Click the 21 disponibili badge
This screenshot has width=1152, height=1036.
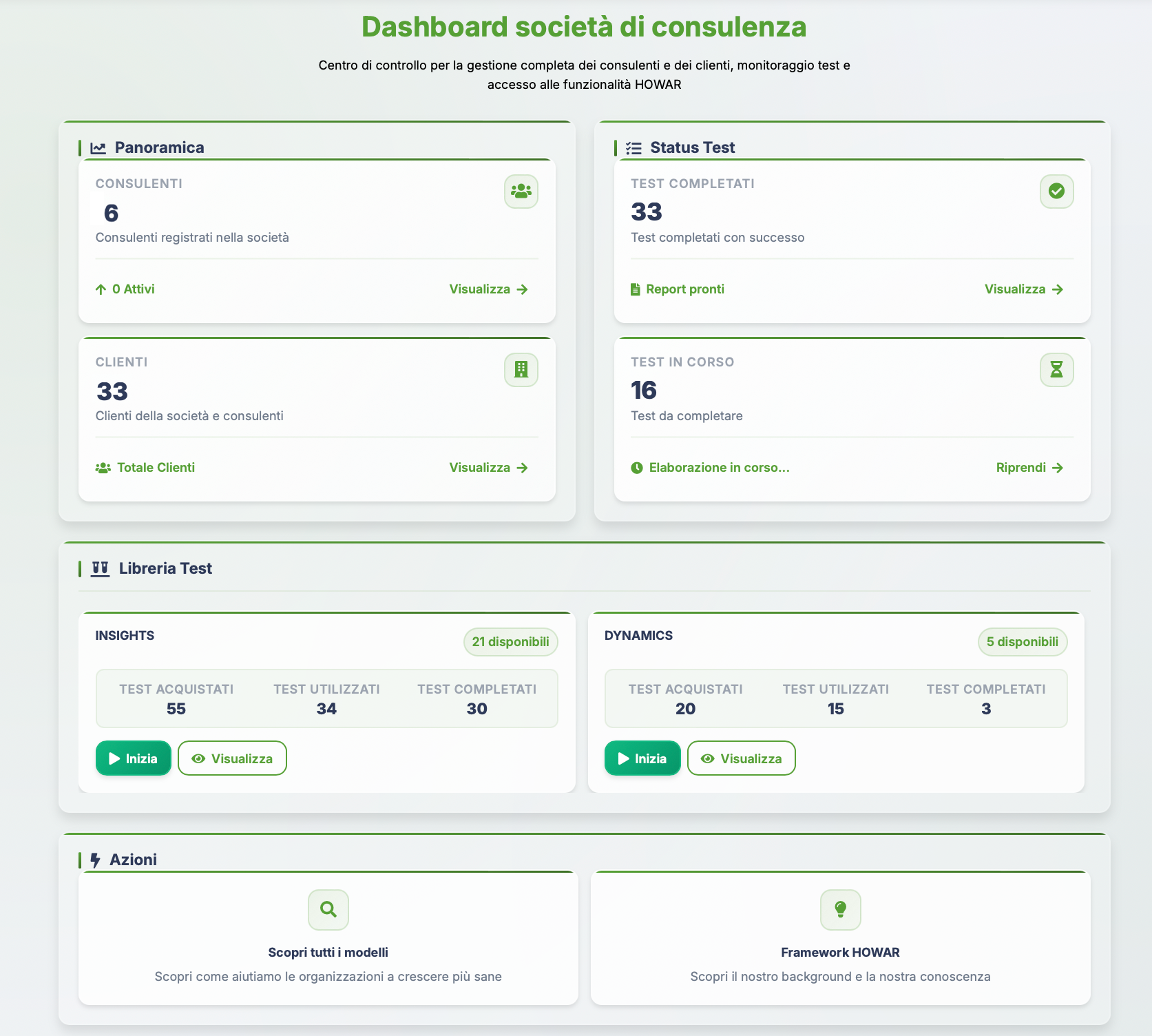[510, 642]
